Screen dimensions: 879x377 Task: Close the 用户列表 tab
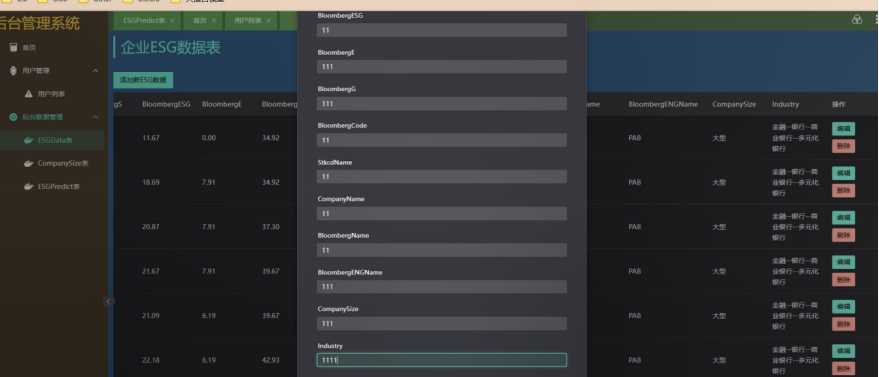click(x=269, y=21)
